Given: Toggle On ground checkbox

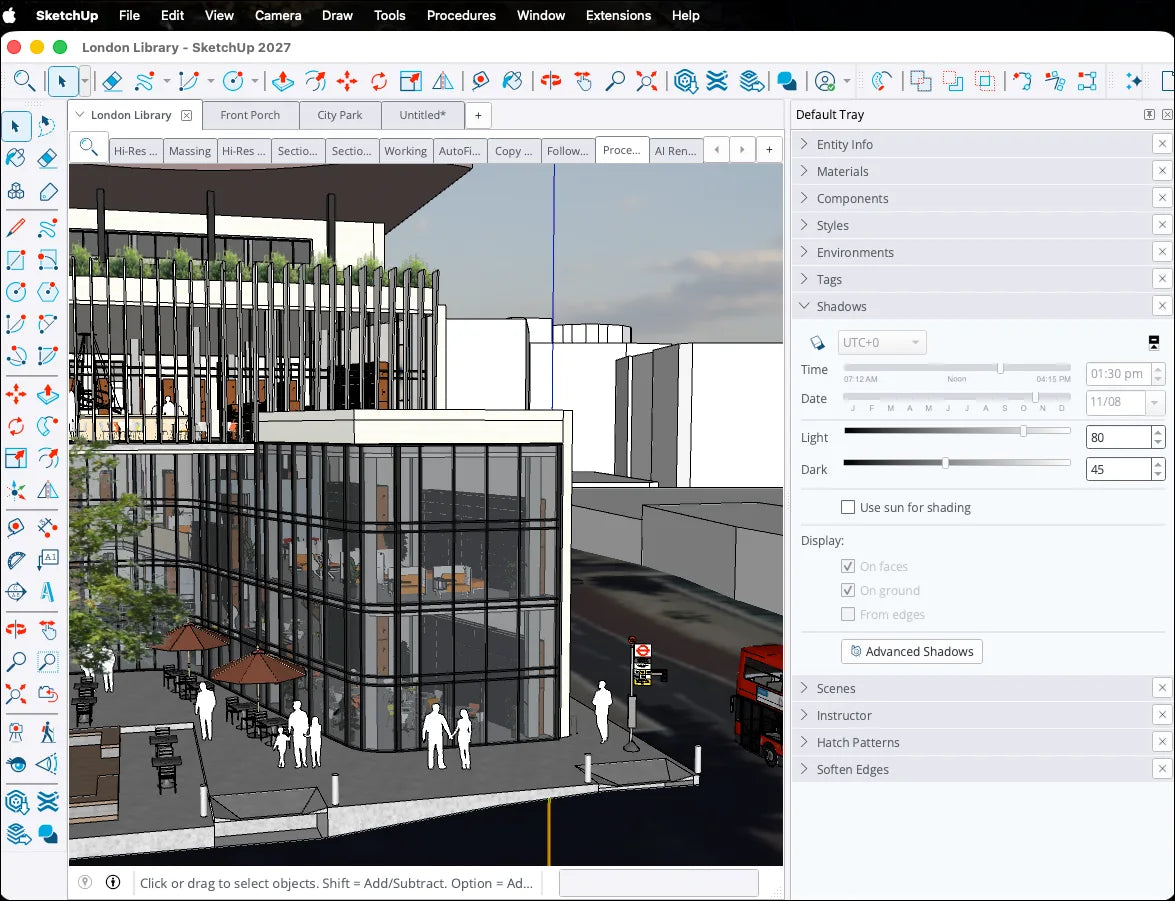Looking at the screenshot, I should pyautogui.click(x=848, y=590).
